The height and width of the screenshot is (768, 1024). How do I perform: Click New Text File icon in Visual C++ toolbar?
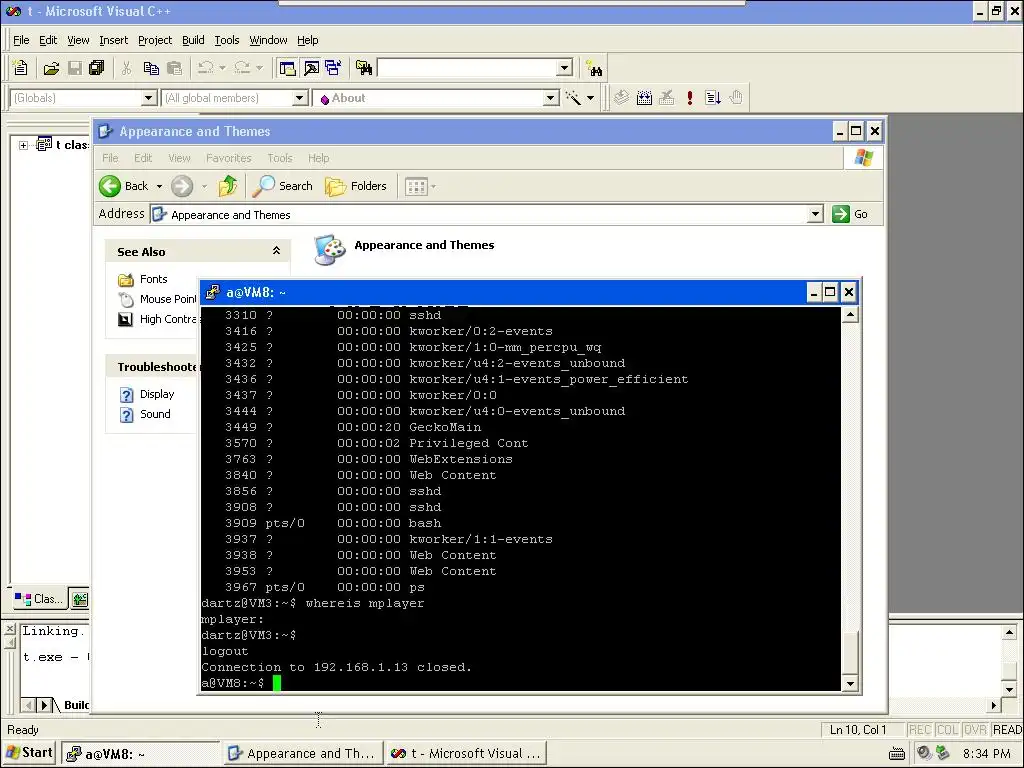coord(20,68)
